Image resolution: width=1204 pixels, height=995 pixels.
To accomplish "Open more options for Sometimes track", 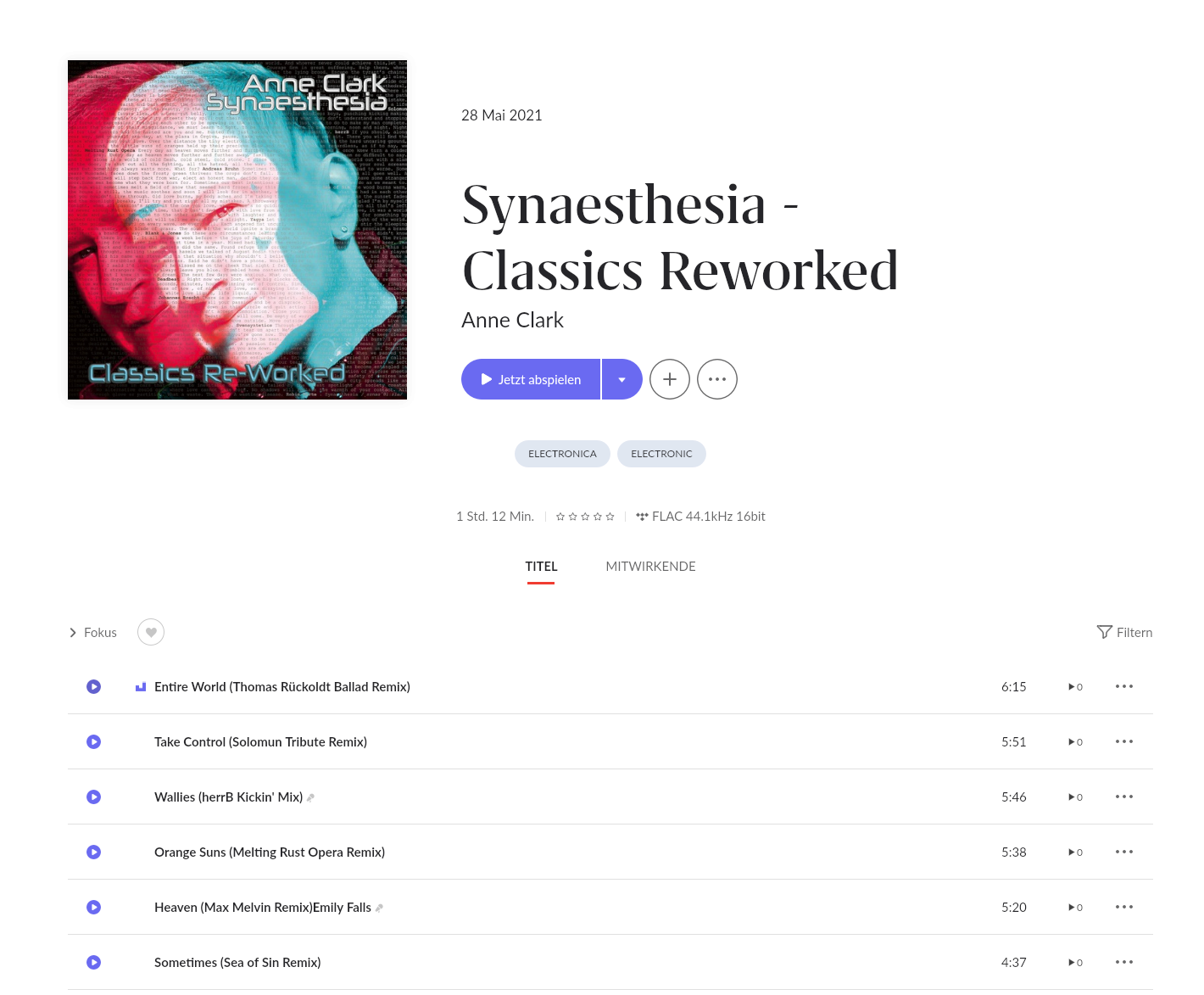I will pos(1124,962).
